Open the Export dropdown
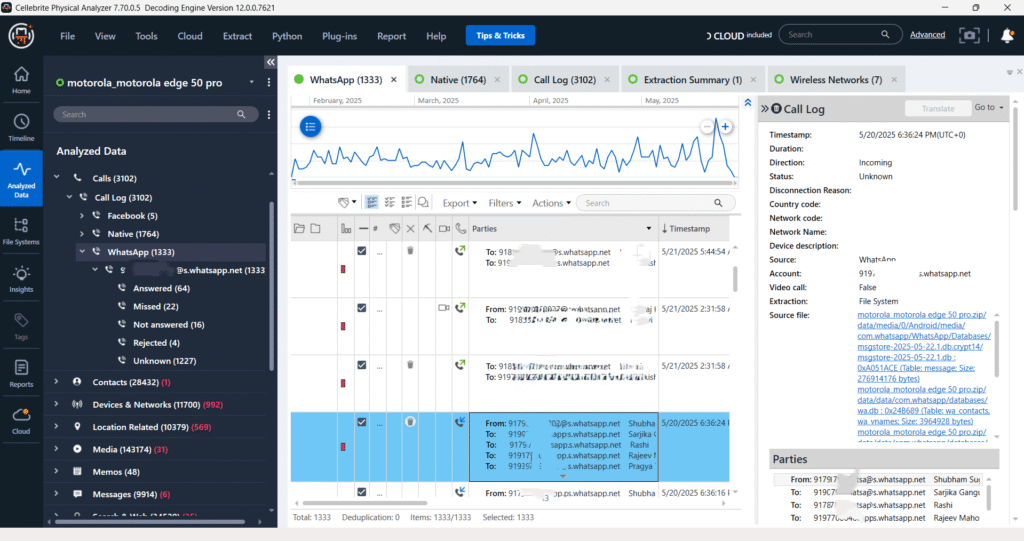Viewport: 1024px width, 541px height. point(460,203)
